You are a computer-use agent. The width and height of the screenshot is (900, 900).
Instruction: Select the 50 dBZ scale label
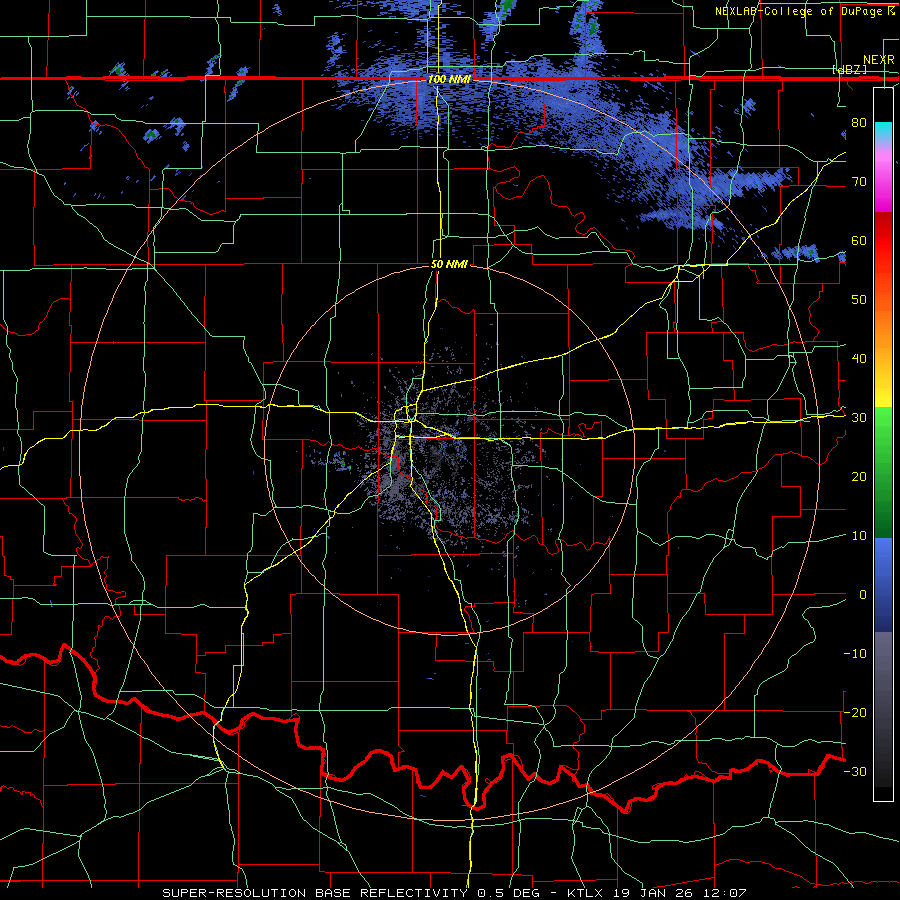point(859,300)
